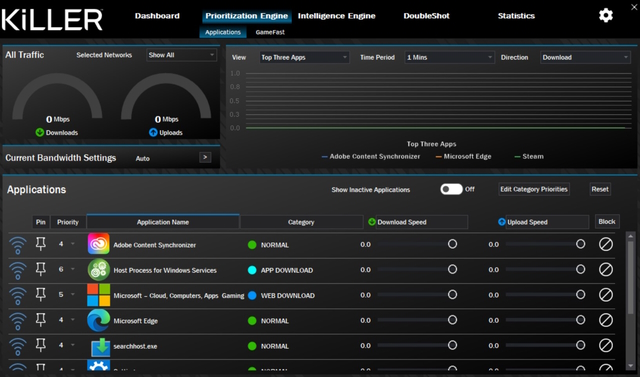Switch to DoubleShot tab
Screen dimensions: 640x377
tap(427, 16)
